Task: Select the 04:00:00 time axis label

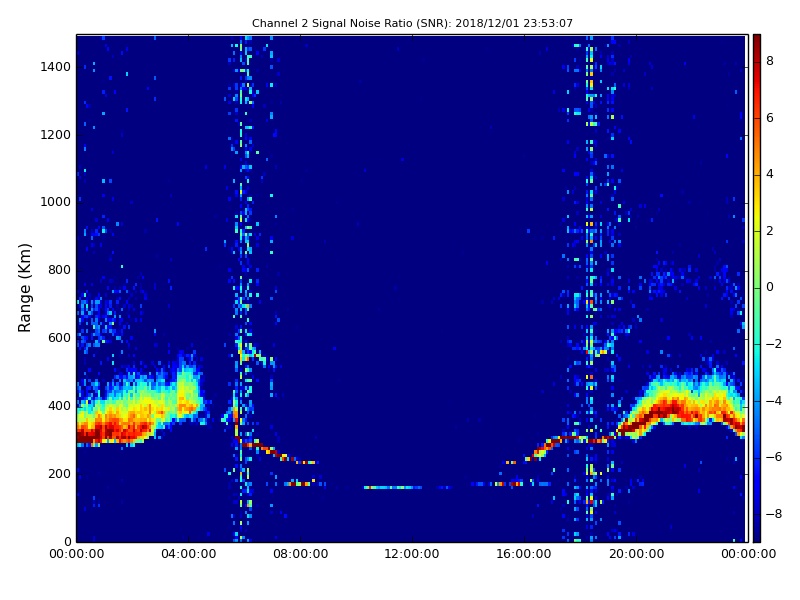Action: click(188, 555)
